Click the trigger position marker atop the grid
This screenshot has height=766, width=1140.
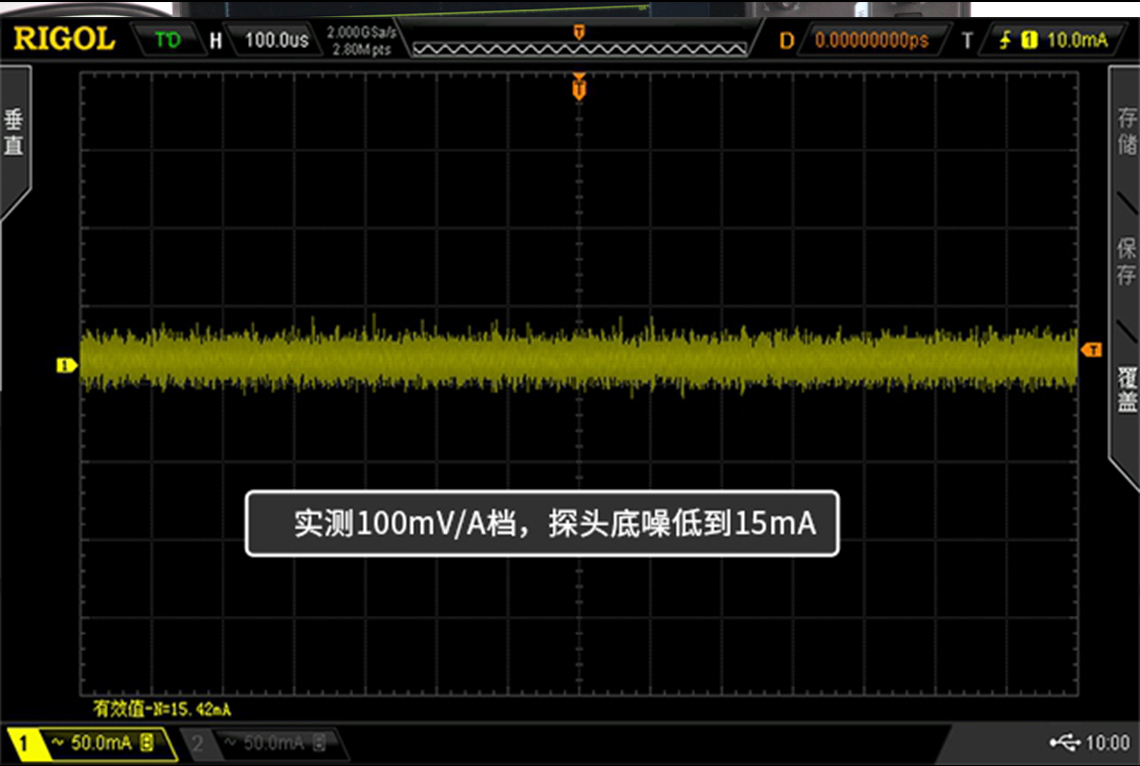tap(579, 86)
